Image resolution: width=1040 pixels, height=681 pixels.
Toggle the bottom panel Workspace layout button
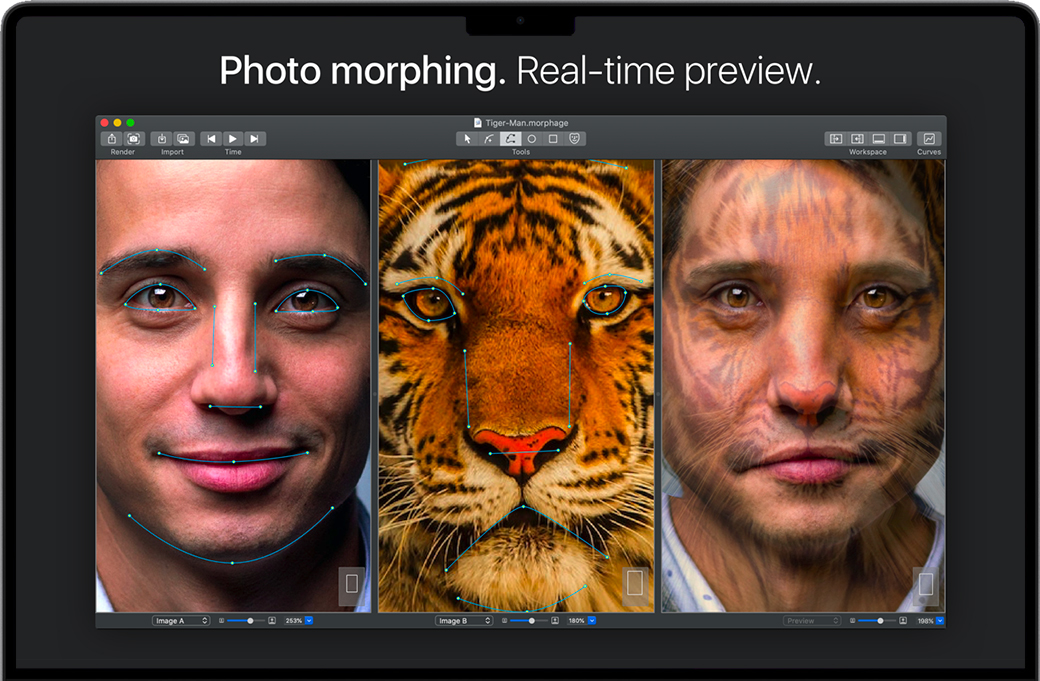click(879, 139)
